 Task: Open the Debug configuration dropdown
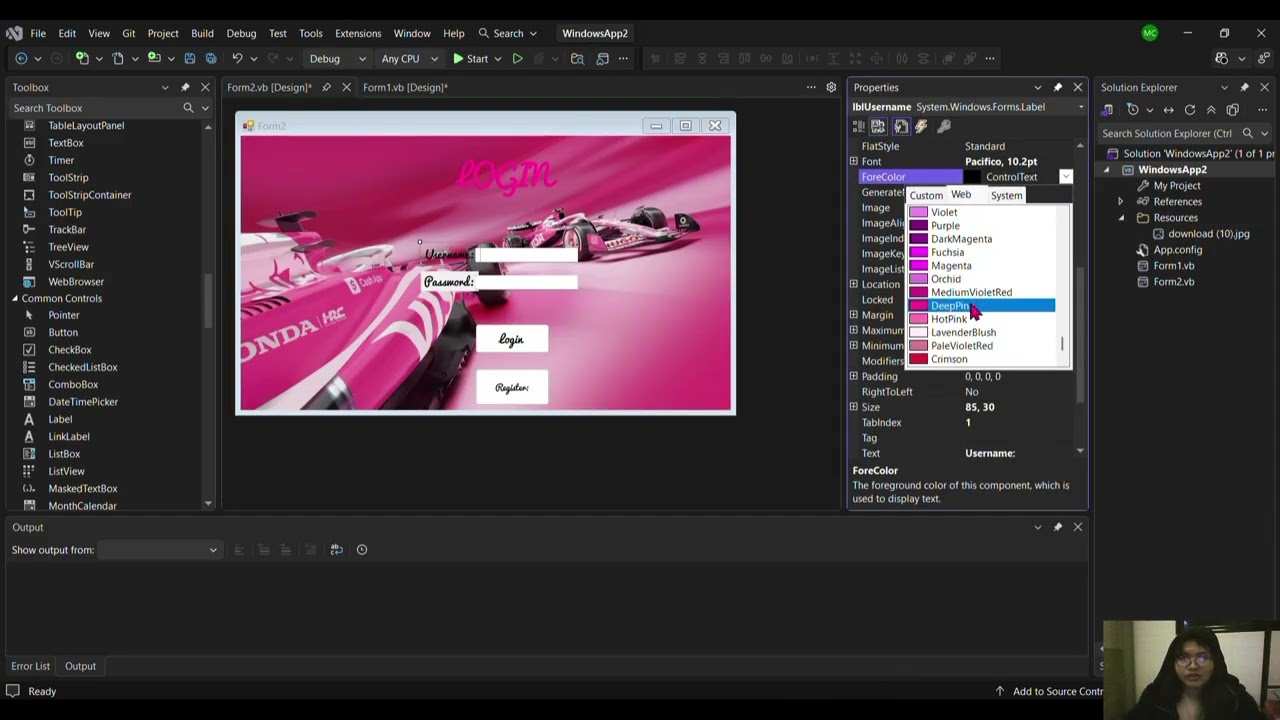point(337,59)
